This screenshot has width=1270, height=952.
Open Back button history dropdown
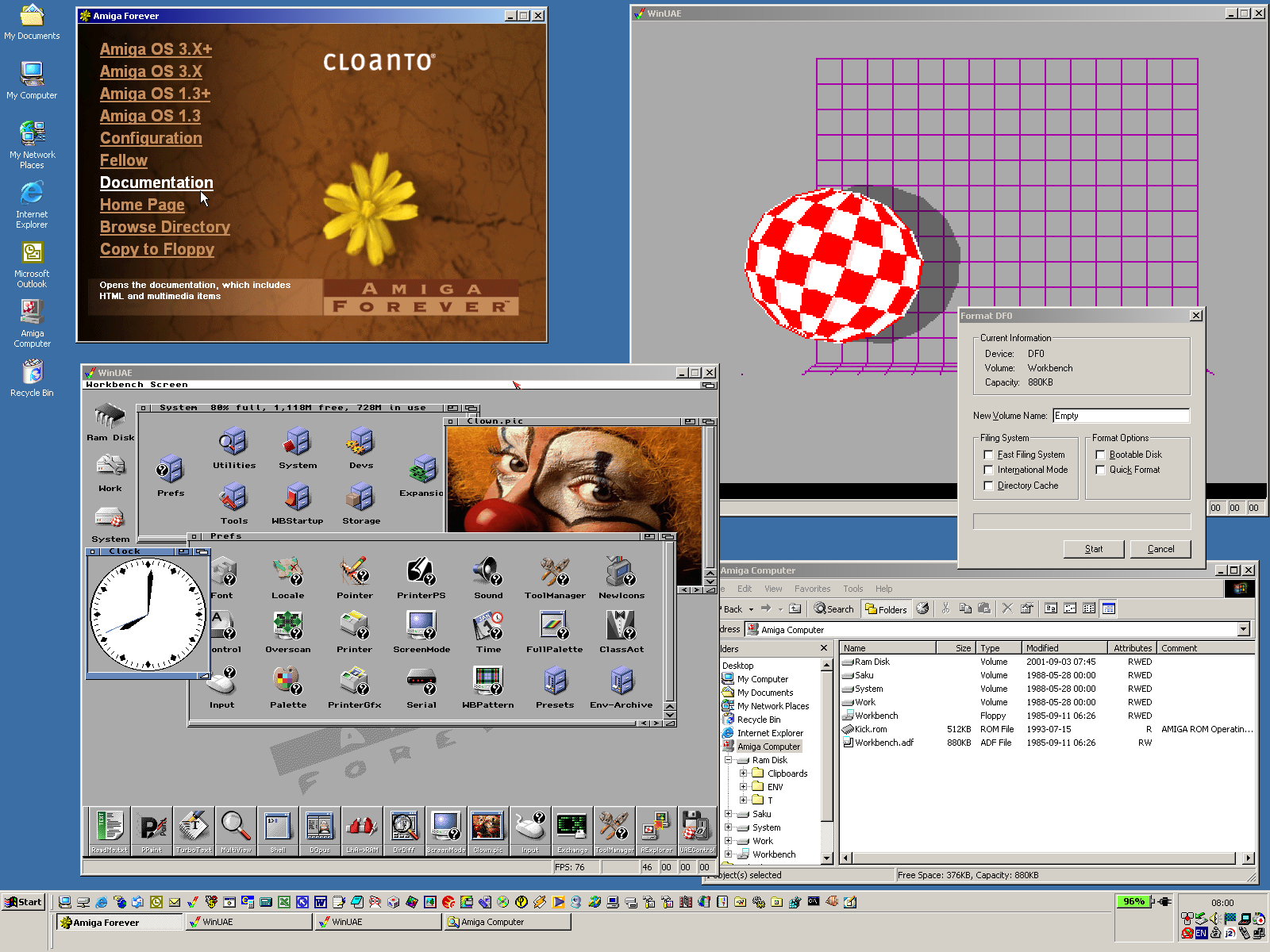[751, 609]
